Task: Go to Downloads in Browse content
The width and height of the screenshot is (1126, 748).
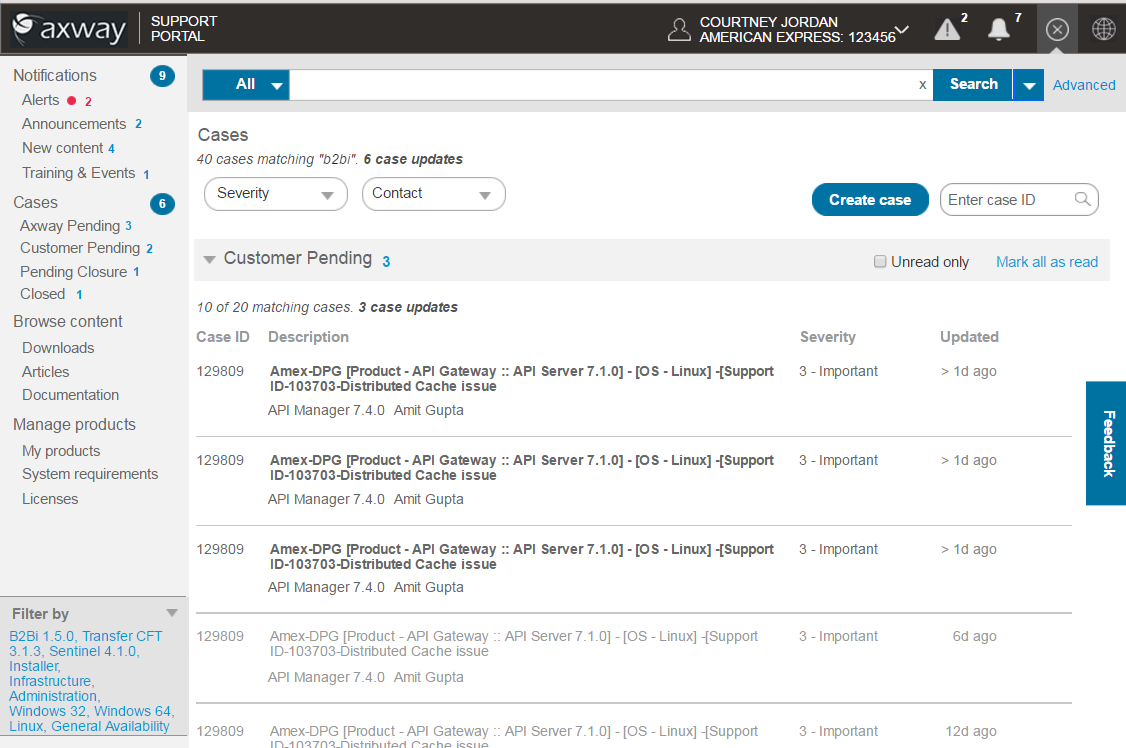Action: click(58, 348)
